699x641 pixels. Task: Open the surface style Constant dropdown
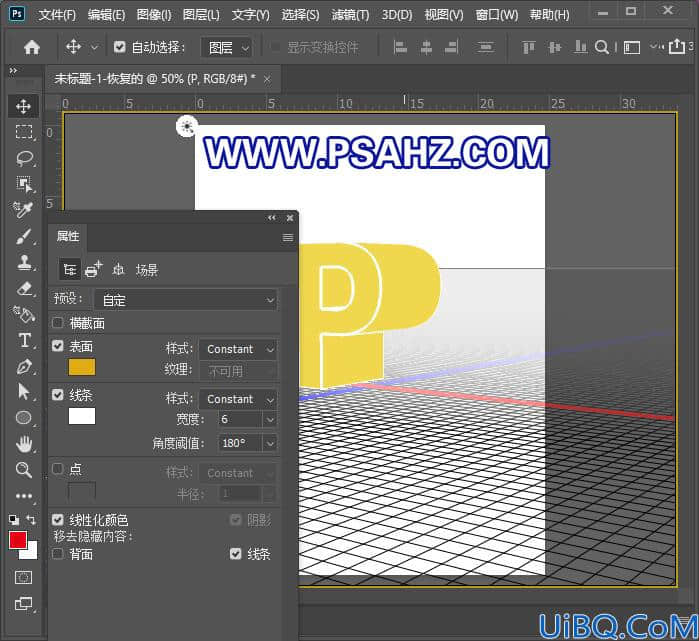tap(238, 349)
